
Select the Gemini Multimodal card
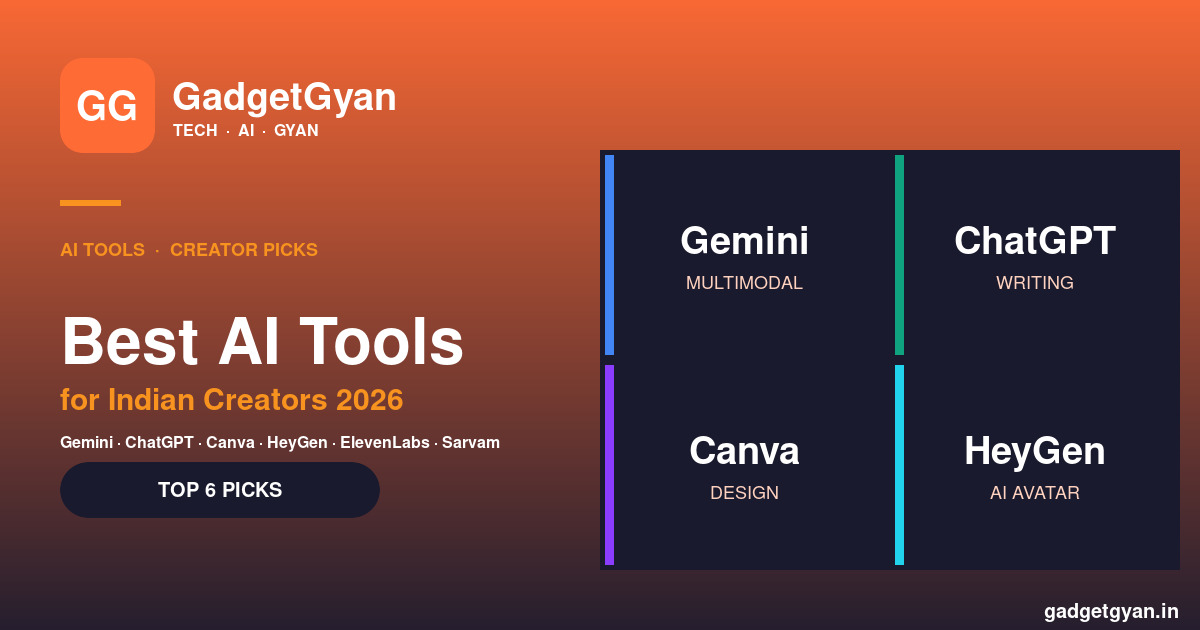pyautogui.click(x=745, y=255)
